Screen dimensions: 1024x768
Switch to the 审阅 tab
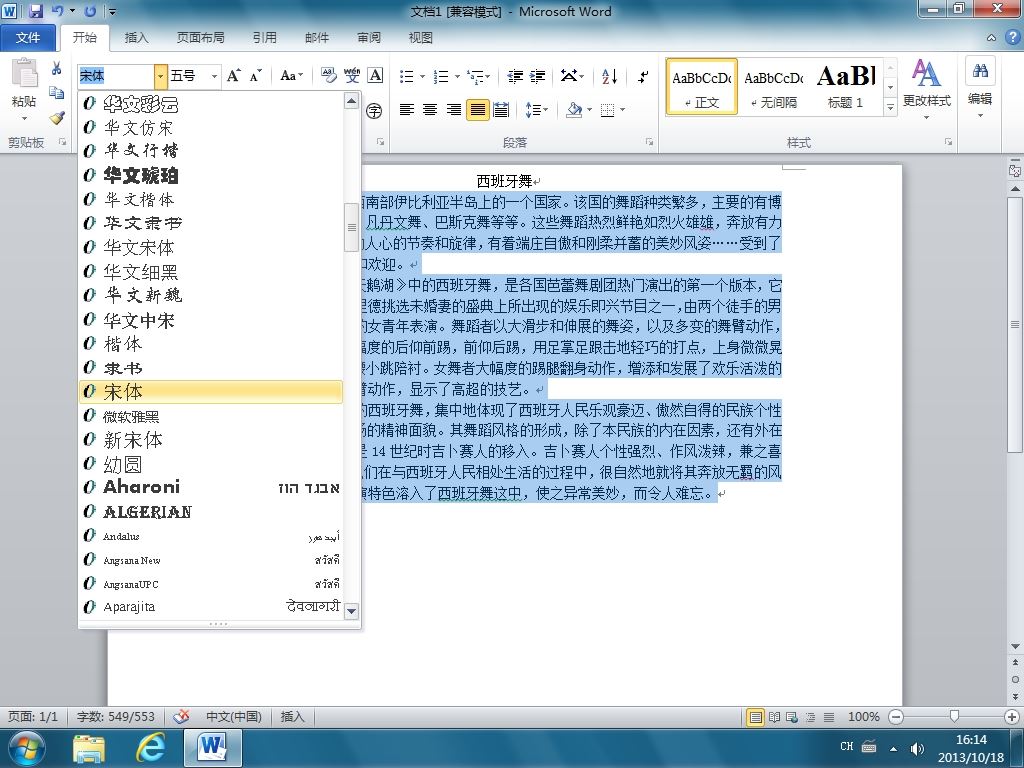(369, 38)
